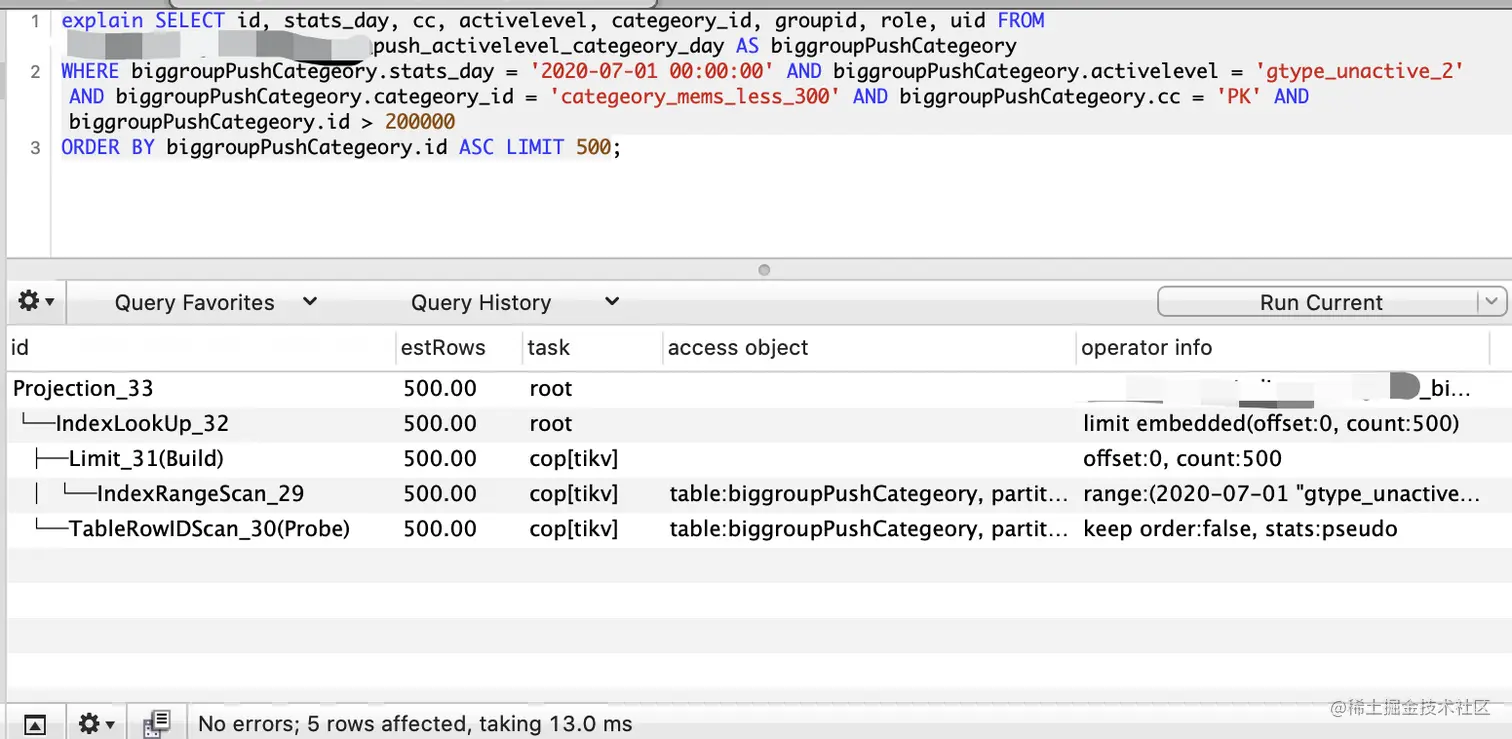Expand the Run Current arrow menu
Image resolution: width=1512 pixels, height=739 pixels.
pos(1492,302)
